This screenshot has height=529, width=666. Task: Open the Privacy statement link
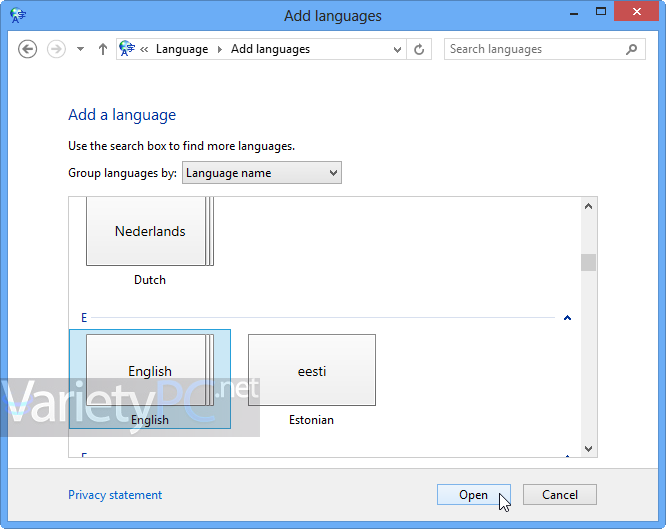(115, 495)
